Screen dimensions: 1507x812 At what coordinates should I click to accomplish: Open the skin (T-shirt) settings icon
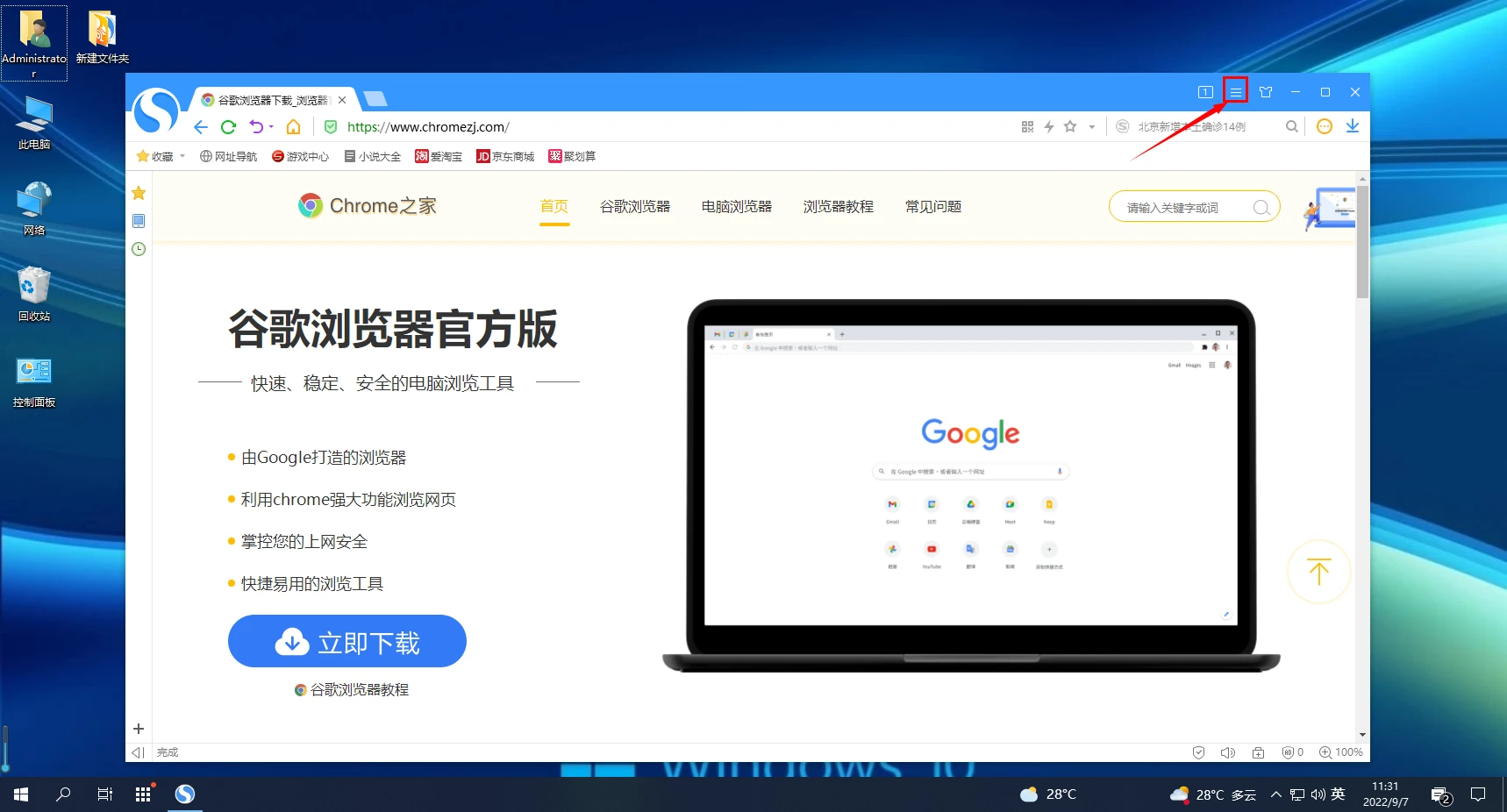(1266, 92)
